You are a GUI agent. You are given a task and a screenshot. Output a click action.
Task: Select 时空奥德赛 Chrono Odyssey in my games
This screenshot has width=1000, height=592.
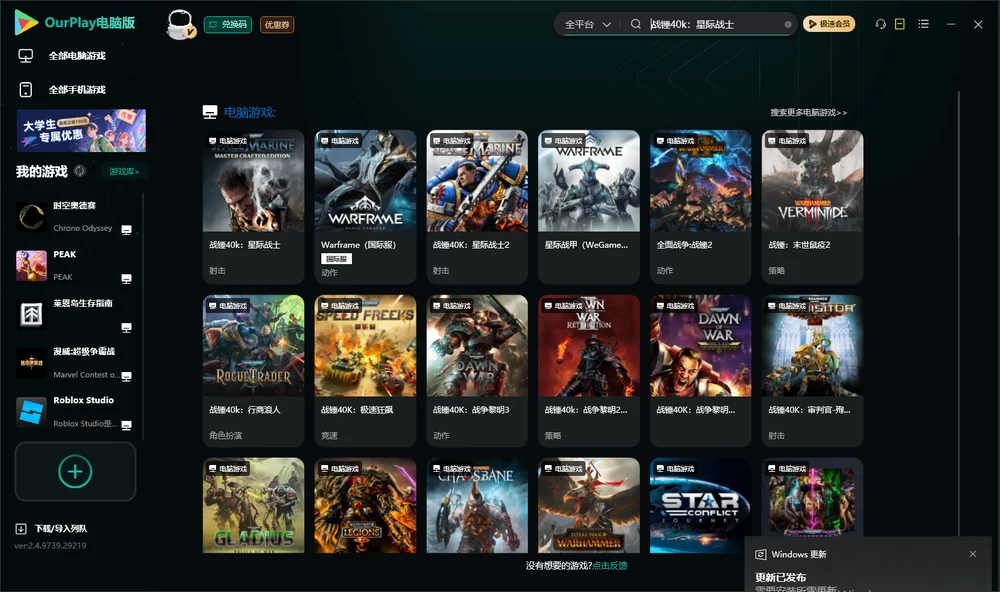75,217
